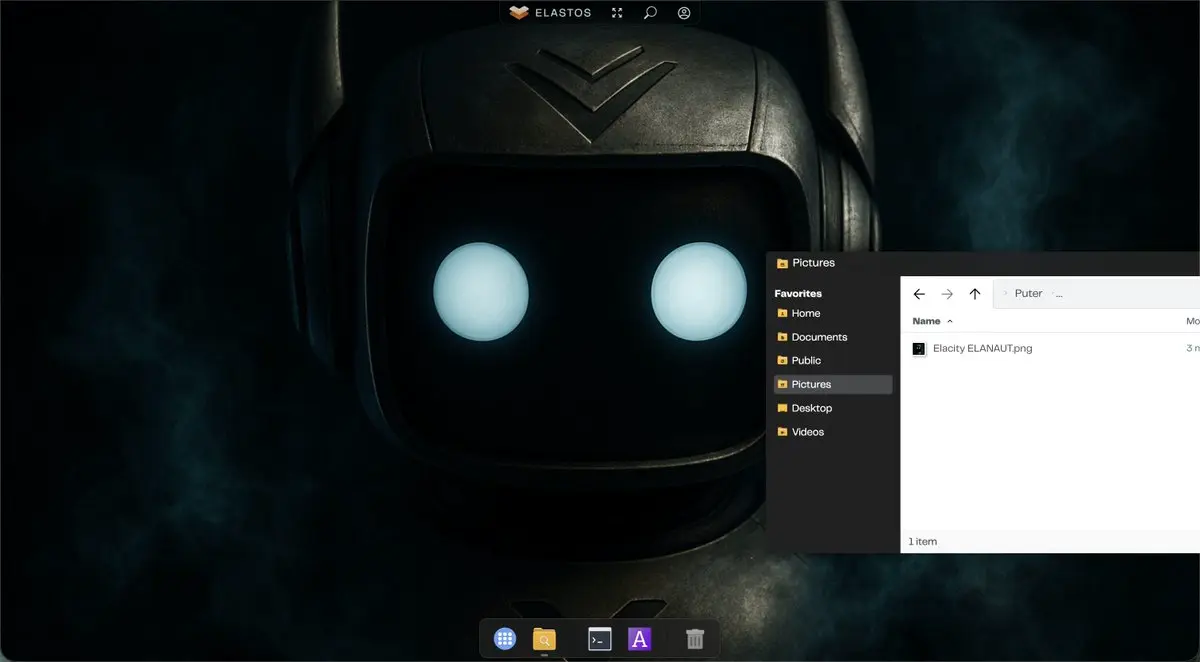Image resolution: width=1200 pixels, height=662 pixels.
Task: Sort files by the Name column
Action: tap(927, 321)
